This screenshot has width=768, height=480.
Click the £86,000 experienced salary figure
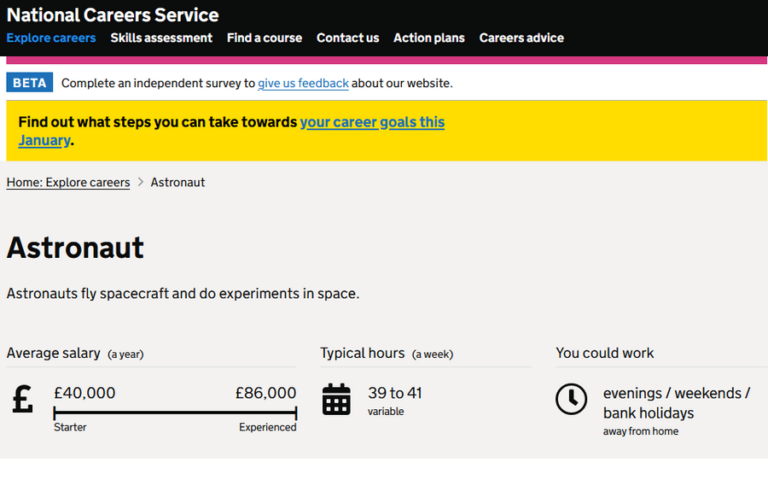click(x=265, y=393)
